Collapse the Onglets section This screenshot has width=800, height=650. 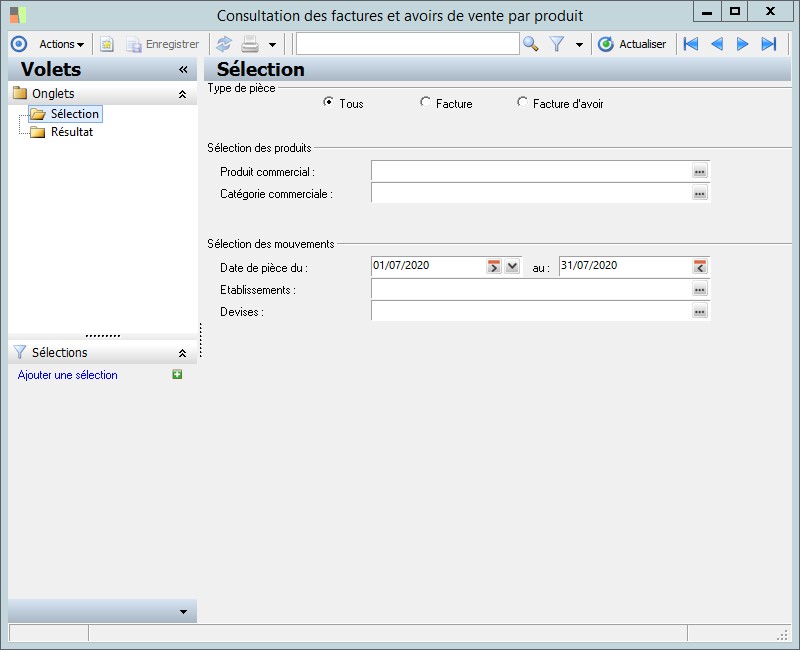point(182,94)
